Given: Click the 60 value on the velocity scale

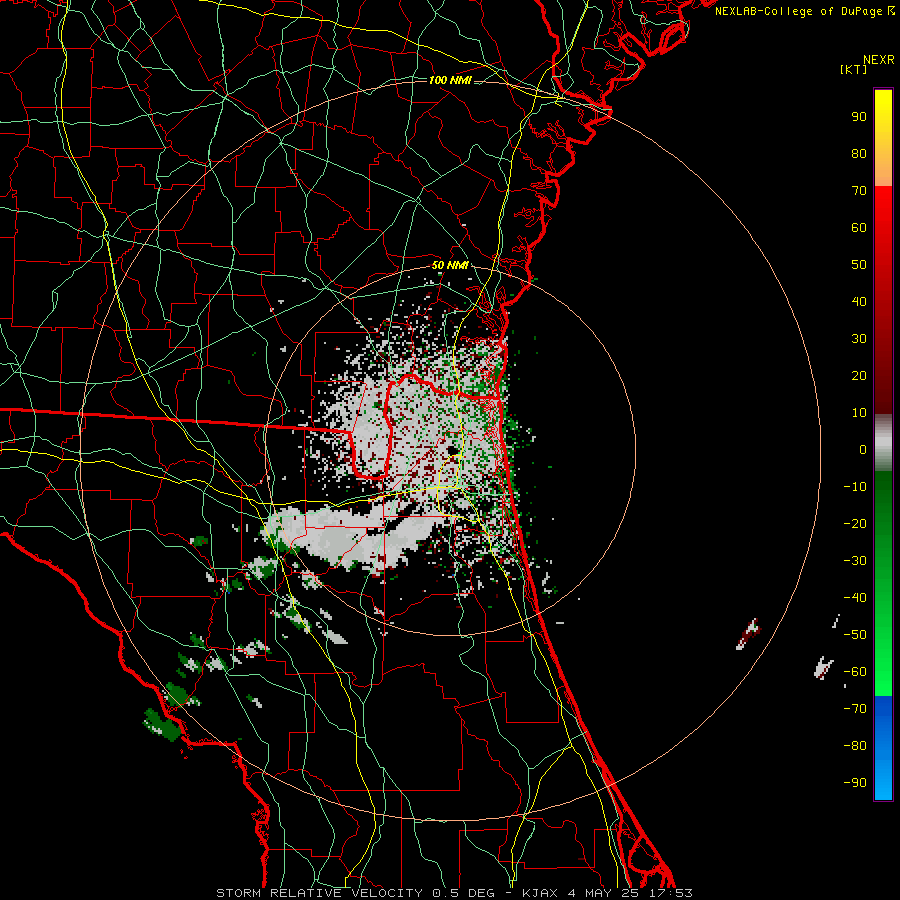Looking at the screenshot, I should pyautogui.click(x=859, y=228).
